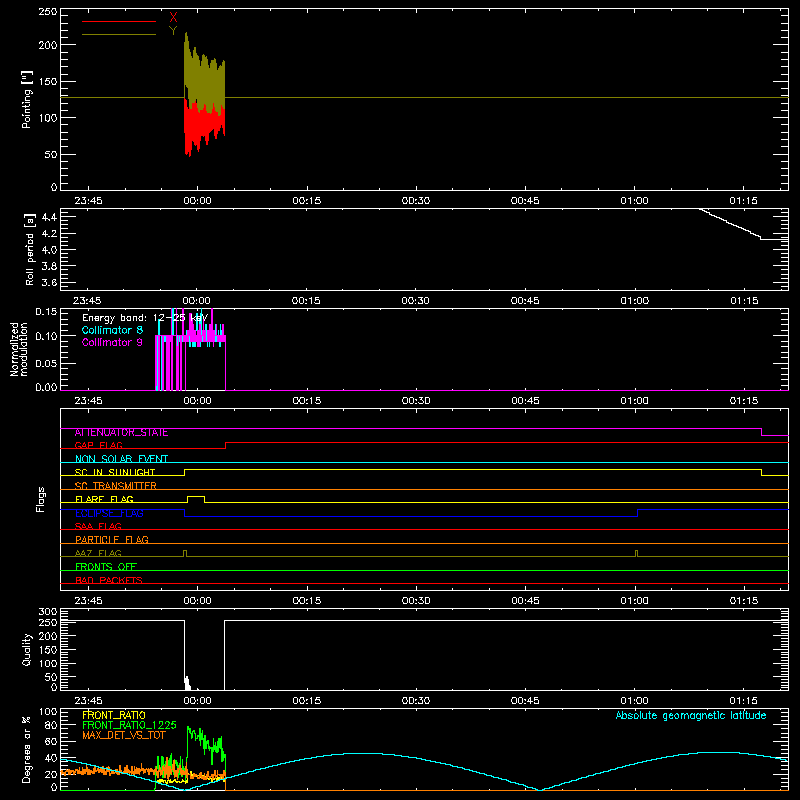Click 00:30 under the Pointing panel

pyautogui.click(x=416, y=201)
